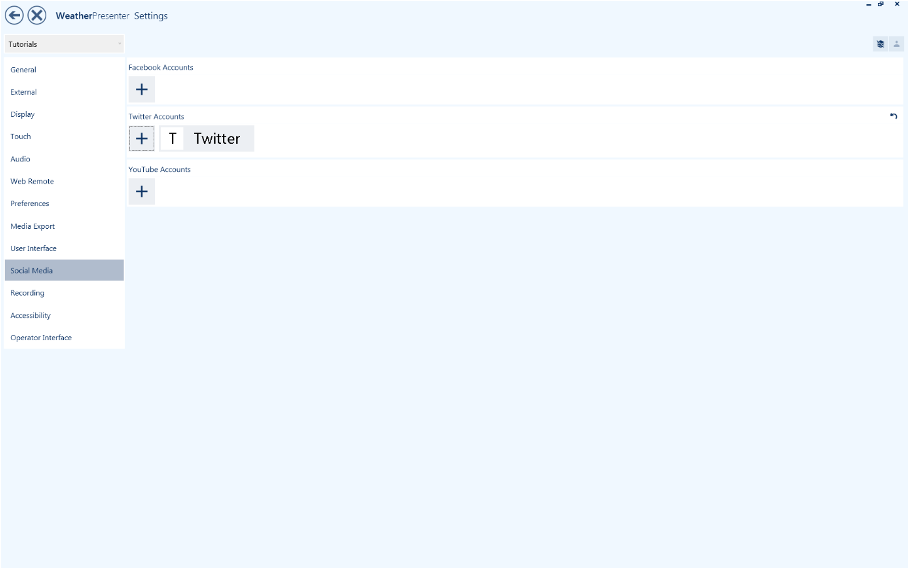Open the Web Remote settings section
Screen dimensions: 908x568
[x=64, y=181]
